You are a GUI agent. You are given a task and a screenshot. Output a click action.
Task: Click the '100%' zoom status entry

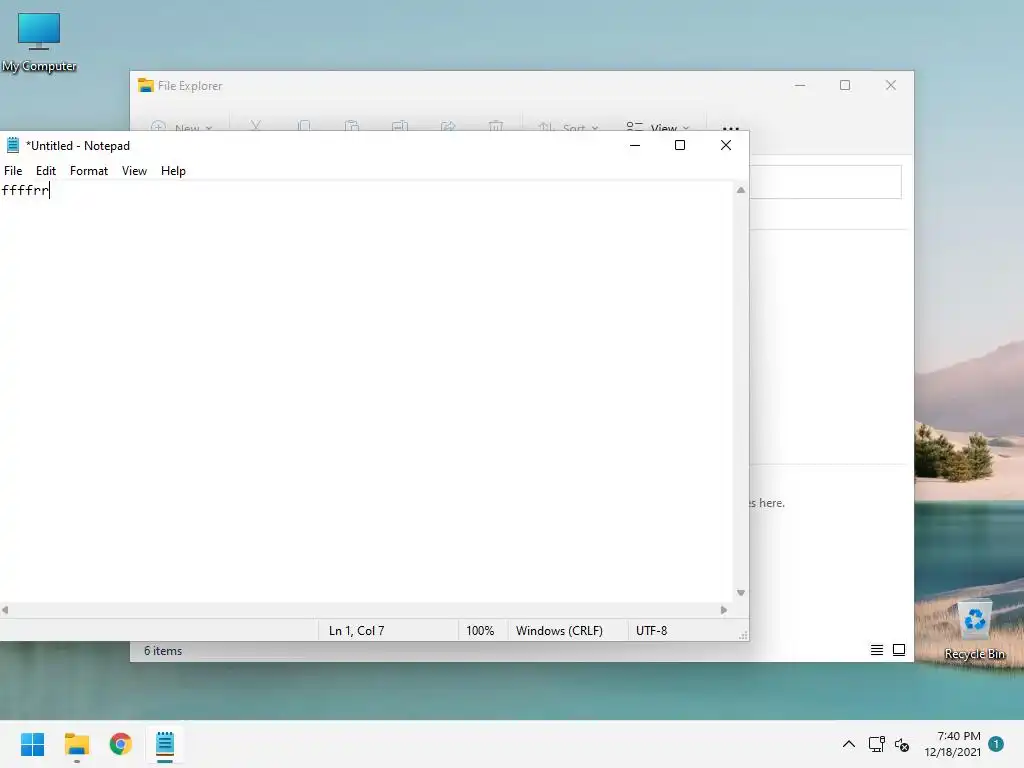[x=480, y=631]
